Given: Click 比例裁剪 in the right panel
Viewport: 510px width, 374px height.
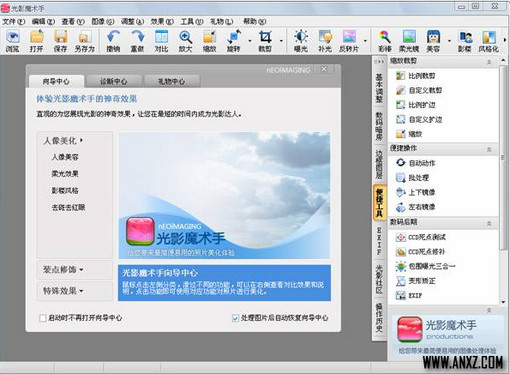Looking at the screenshot, I should pos(415,76).
